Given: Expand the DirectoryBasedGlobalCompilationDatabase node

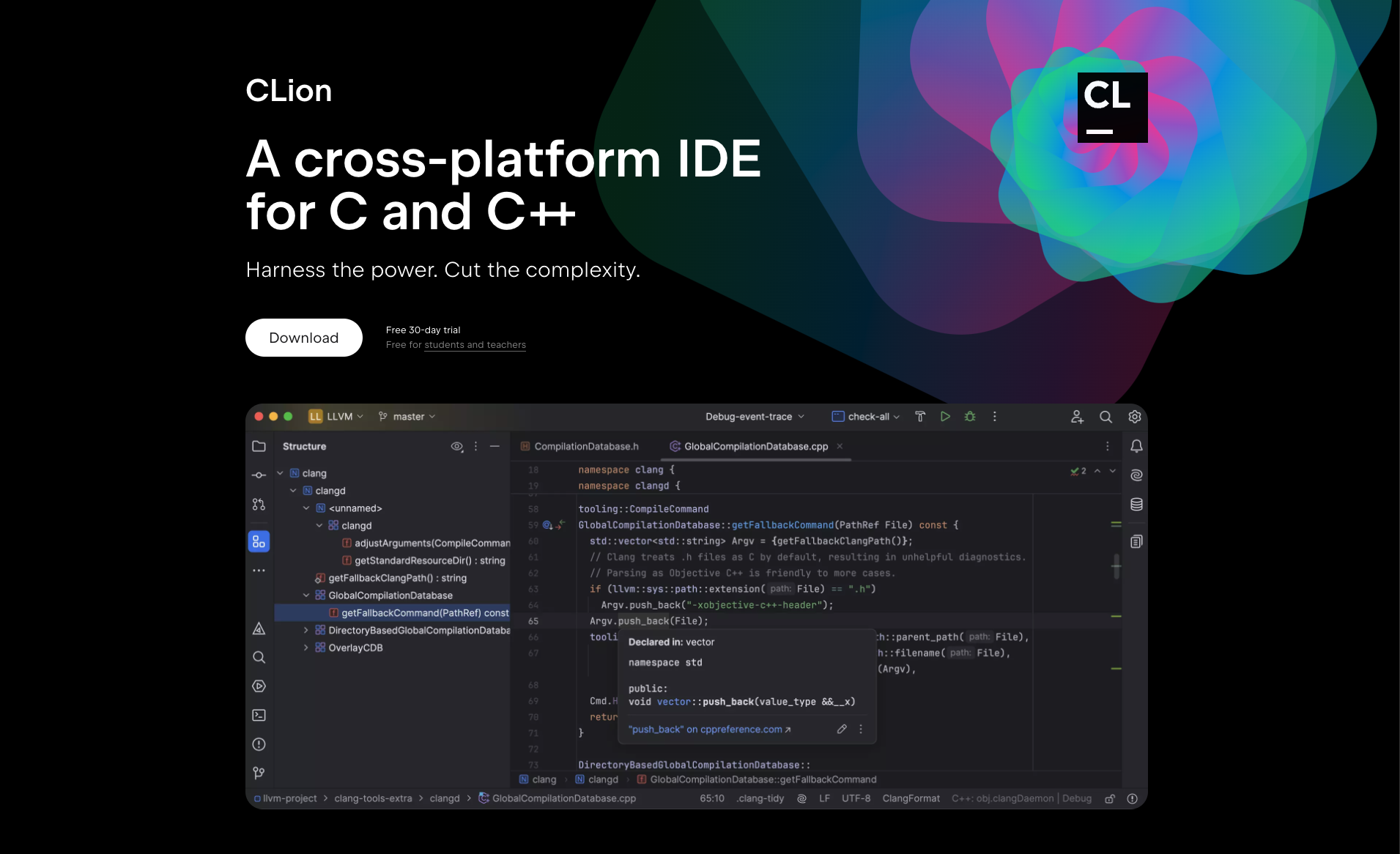Looking at the screenshot, I should [x=306, y=631].
